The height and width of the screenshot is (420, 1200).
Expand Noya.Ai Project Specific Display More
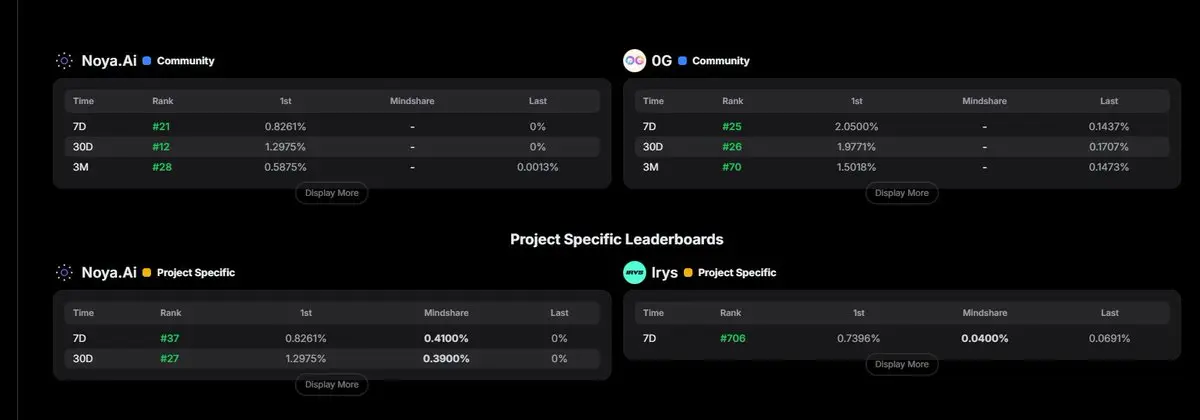[331, 384]
